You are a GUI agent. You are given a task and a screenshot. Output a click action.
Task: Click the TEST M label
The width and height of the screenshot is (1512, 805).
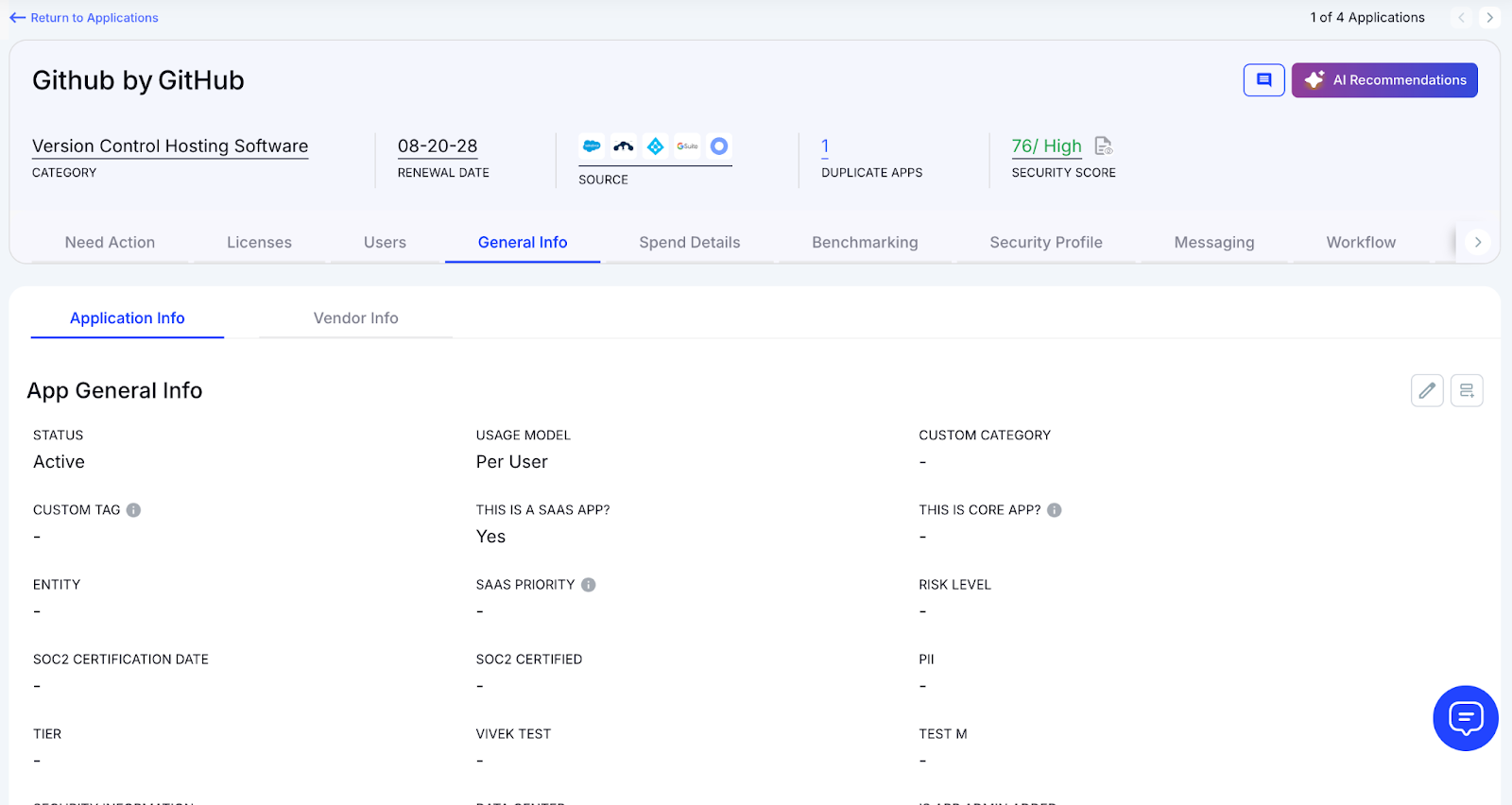943,734
